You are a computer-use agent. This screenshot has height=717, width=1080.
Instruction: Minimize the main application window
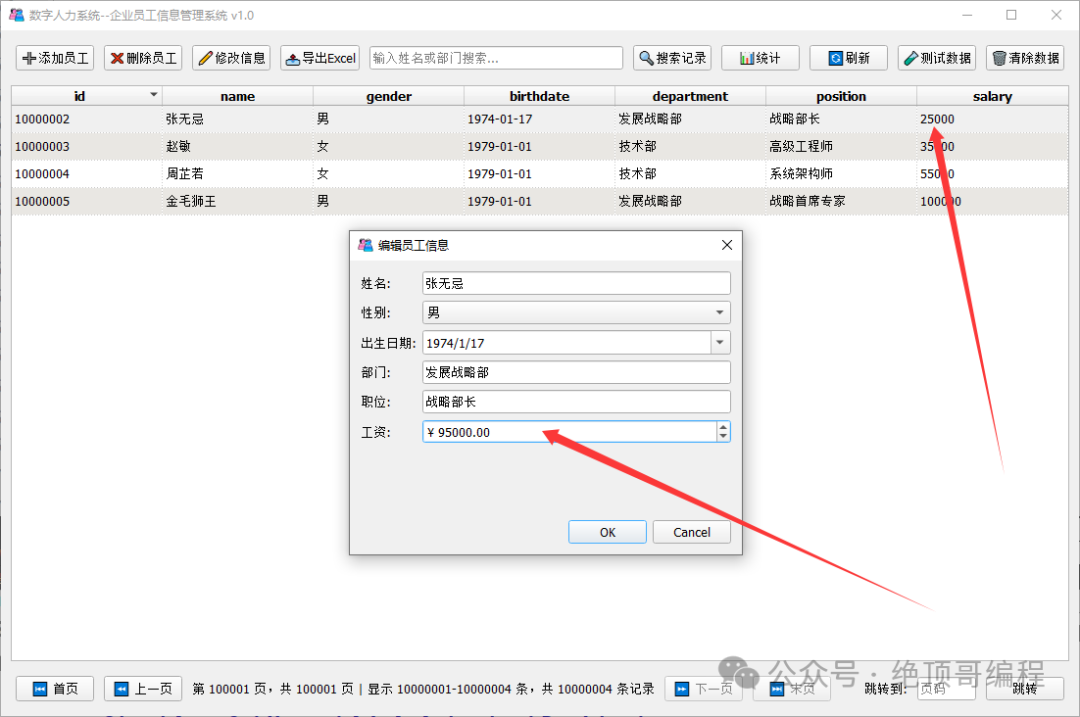967,15
